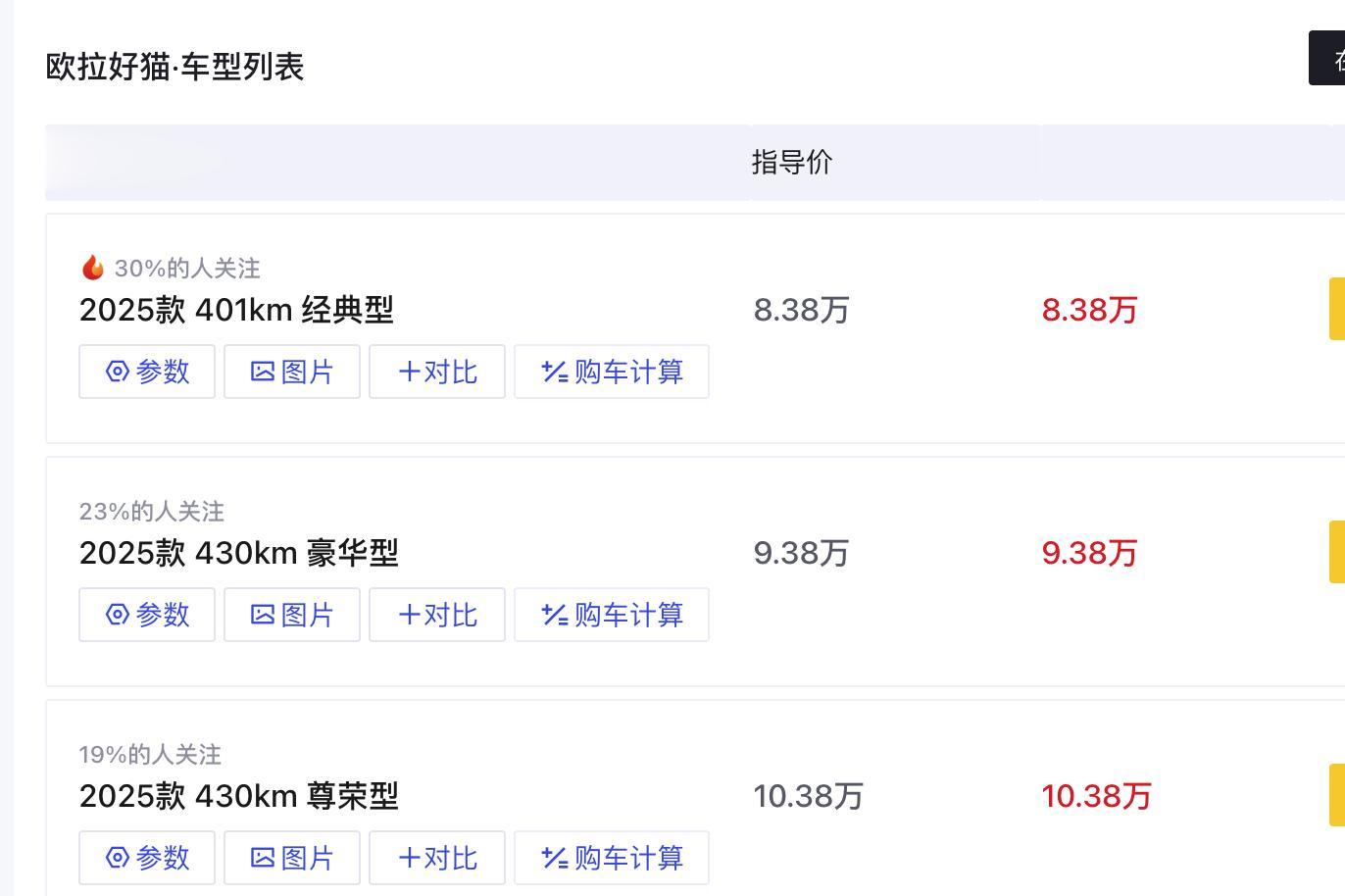Click the 购车计算 calculator icon for 430km 尊荣型
The height and width of the screenshot is (896, 1345).
(x=555, y=858)
